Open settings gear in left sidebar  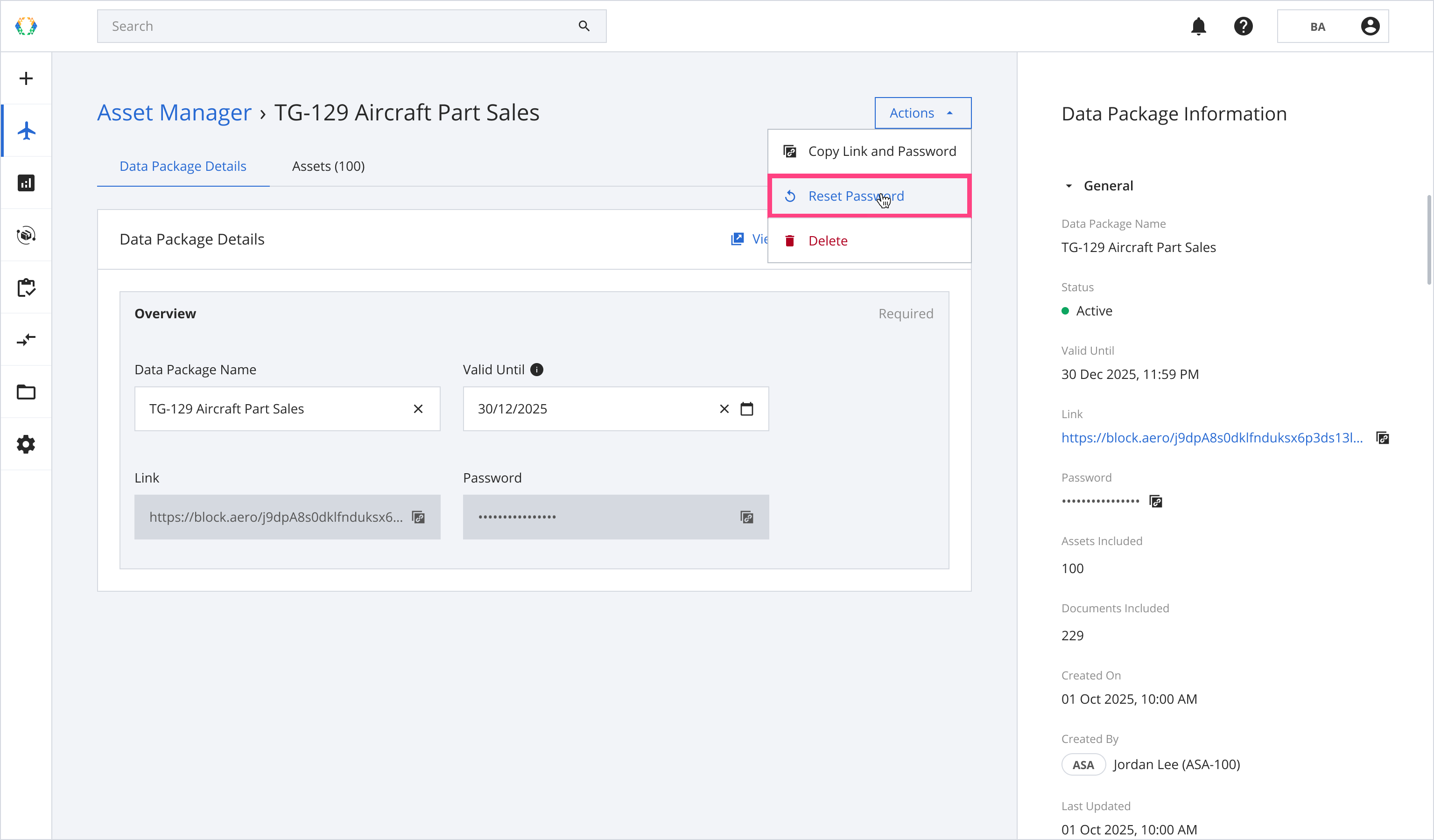[x=26, y=444]
